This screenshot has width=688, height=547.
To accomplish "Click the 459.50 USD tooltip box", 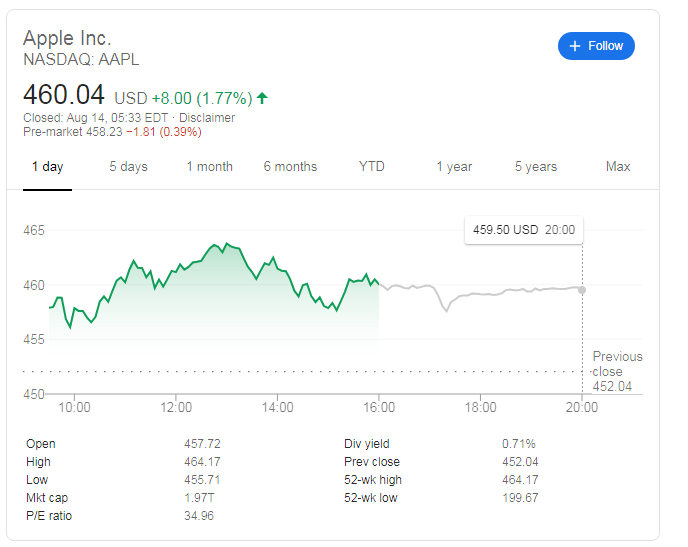I will 524,230.
